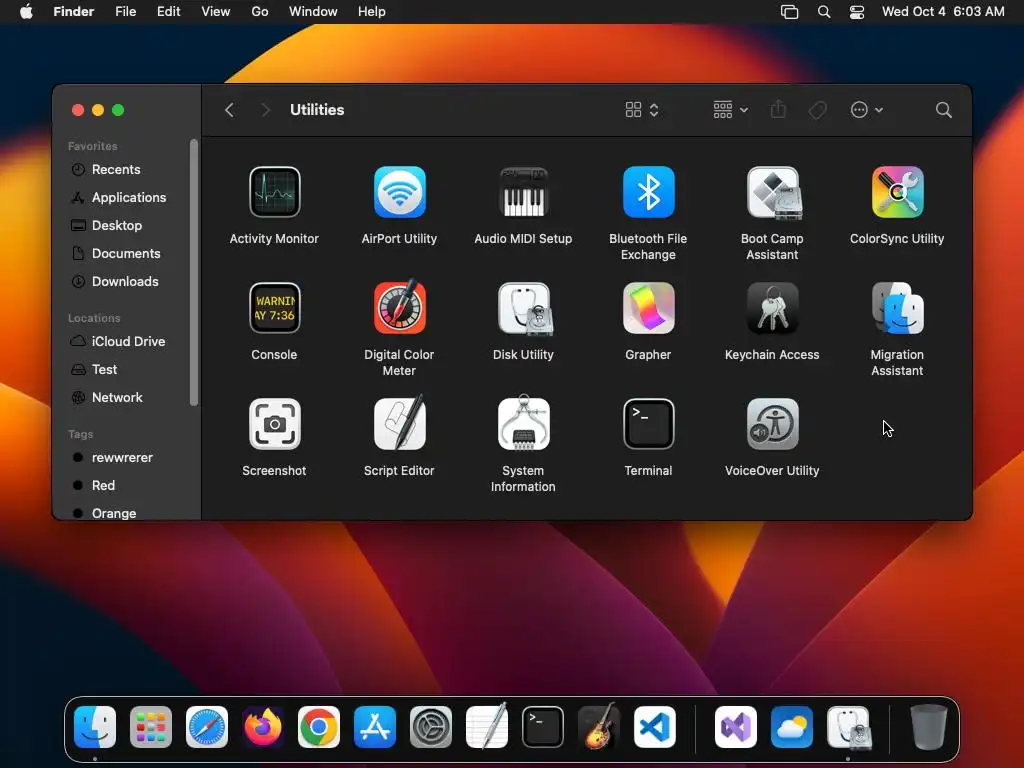The image size is (1024, 768).
Task: Open System Settings from the Dock
Action: (x=431, y=727)
